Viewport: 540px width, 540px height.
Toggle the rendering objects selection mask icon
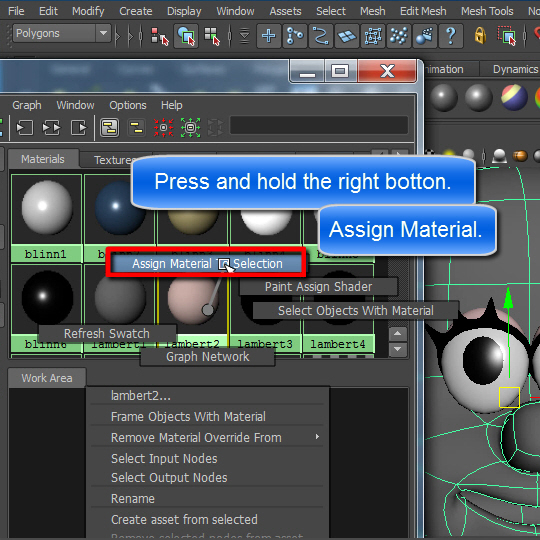[425, 36]
